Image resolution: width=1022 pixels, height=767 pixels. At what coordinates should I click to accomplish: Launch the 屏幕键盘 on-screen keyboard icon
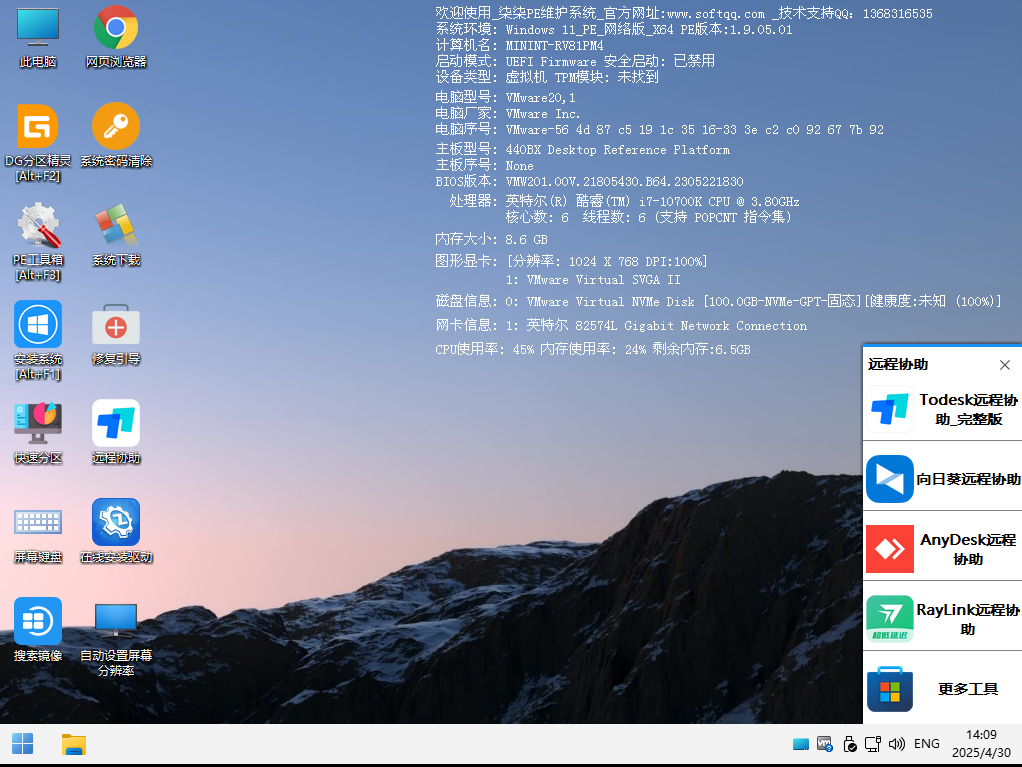[38, 523]
